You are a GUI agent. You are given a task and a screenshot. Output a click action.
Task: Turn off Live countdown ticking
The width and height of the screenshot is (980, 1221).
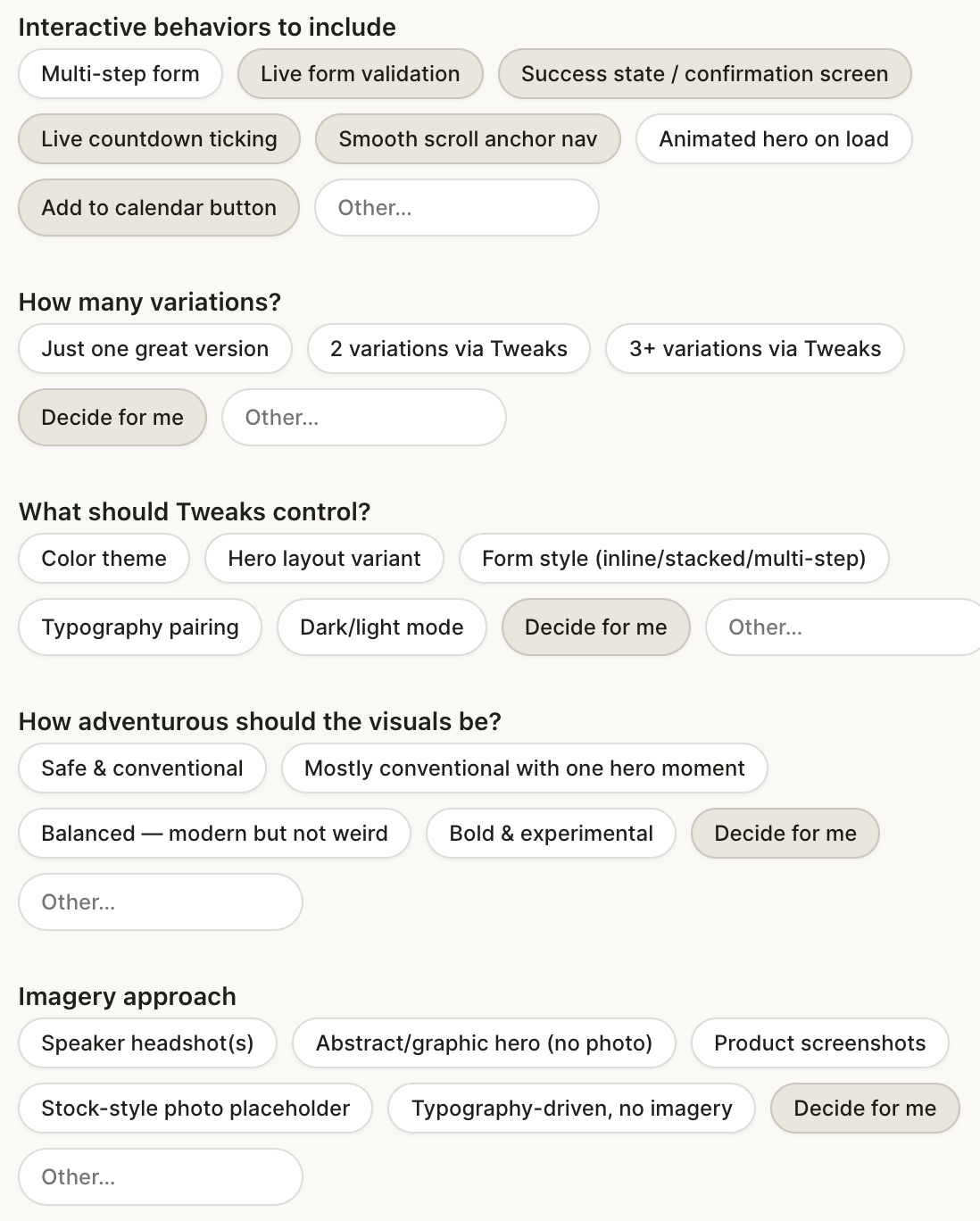pyautogui.click(x=159, y=139)
